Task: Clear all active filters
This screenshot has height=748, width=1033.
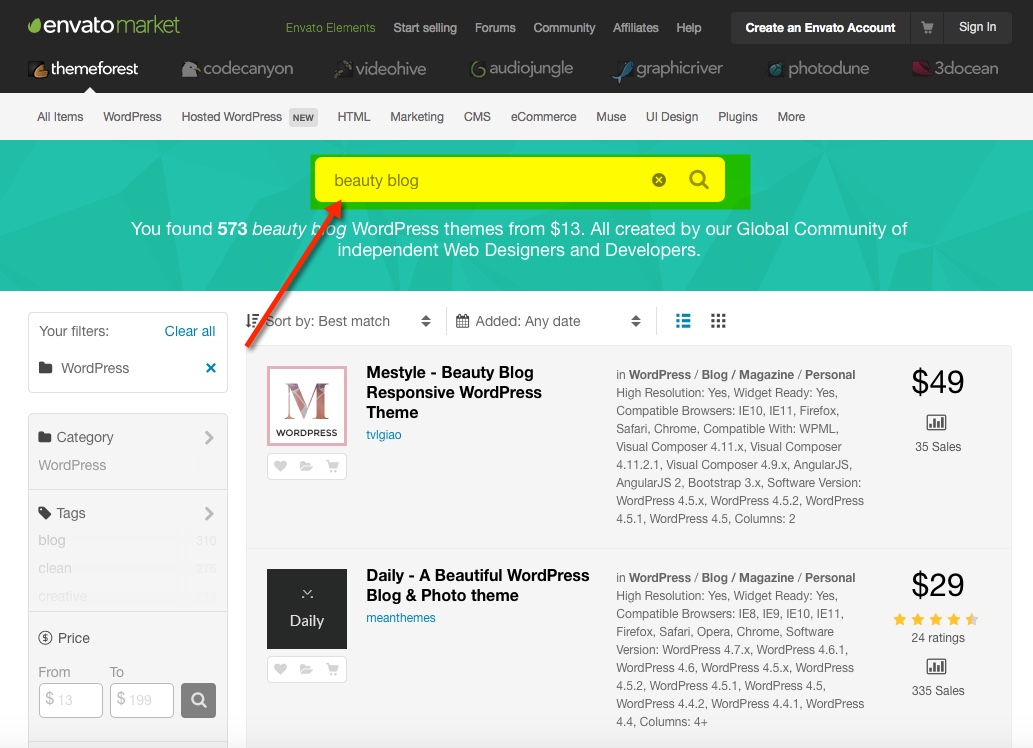Action: click(x=190, y=331)
